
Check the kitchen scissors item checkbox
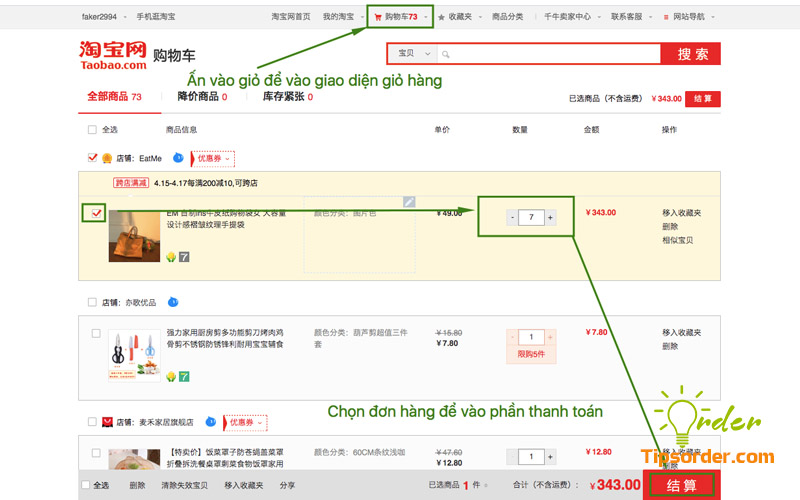[x=96, y=333]
